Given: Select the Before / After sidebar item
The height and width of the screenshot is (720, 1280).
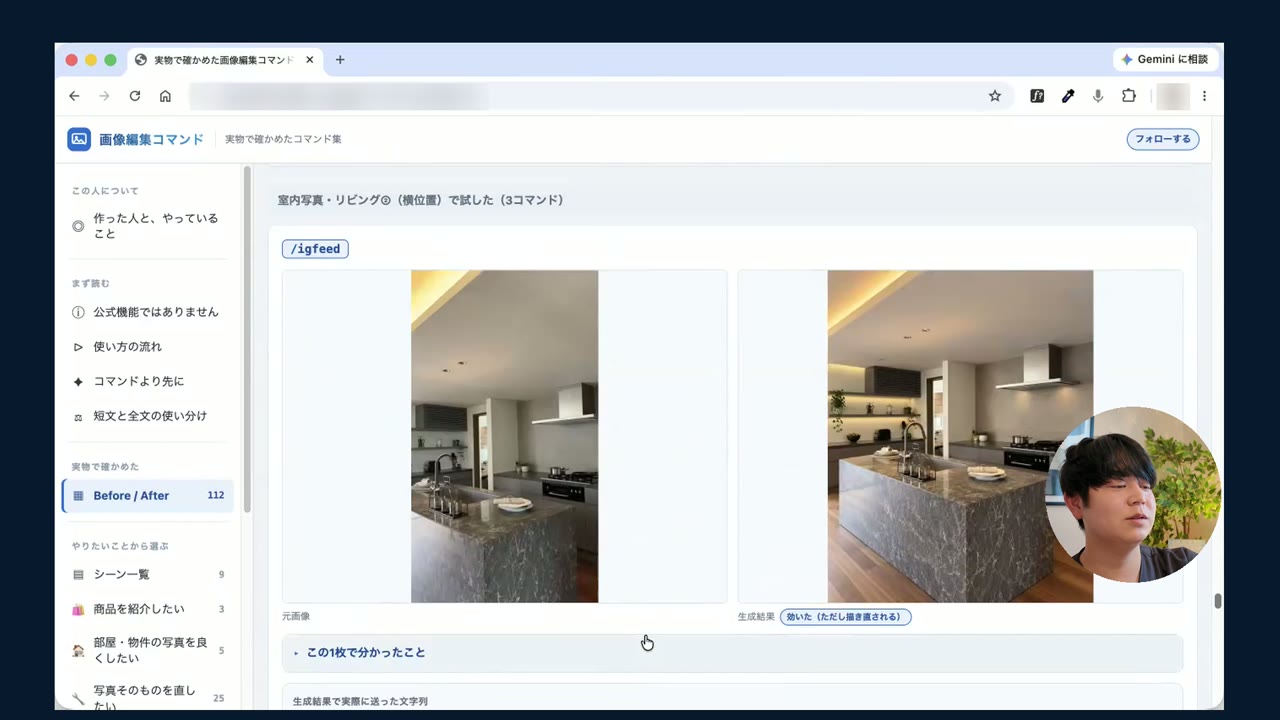Looking at the screenshot, I should 148,496.
